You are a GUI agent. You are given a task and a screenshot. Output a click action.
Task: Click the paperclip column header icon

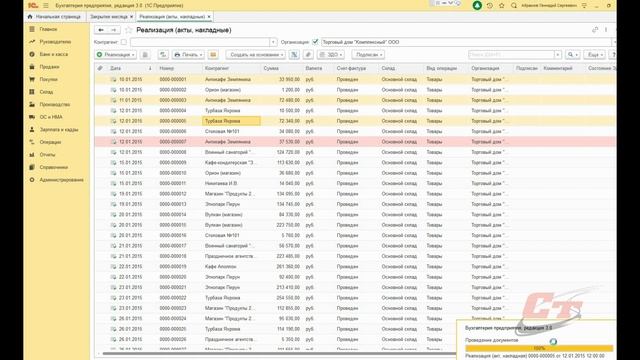pyautogui.click(x=100, y=68)
